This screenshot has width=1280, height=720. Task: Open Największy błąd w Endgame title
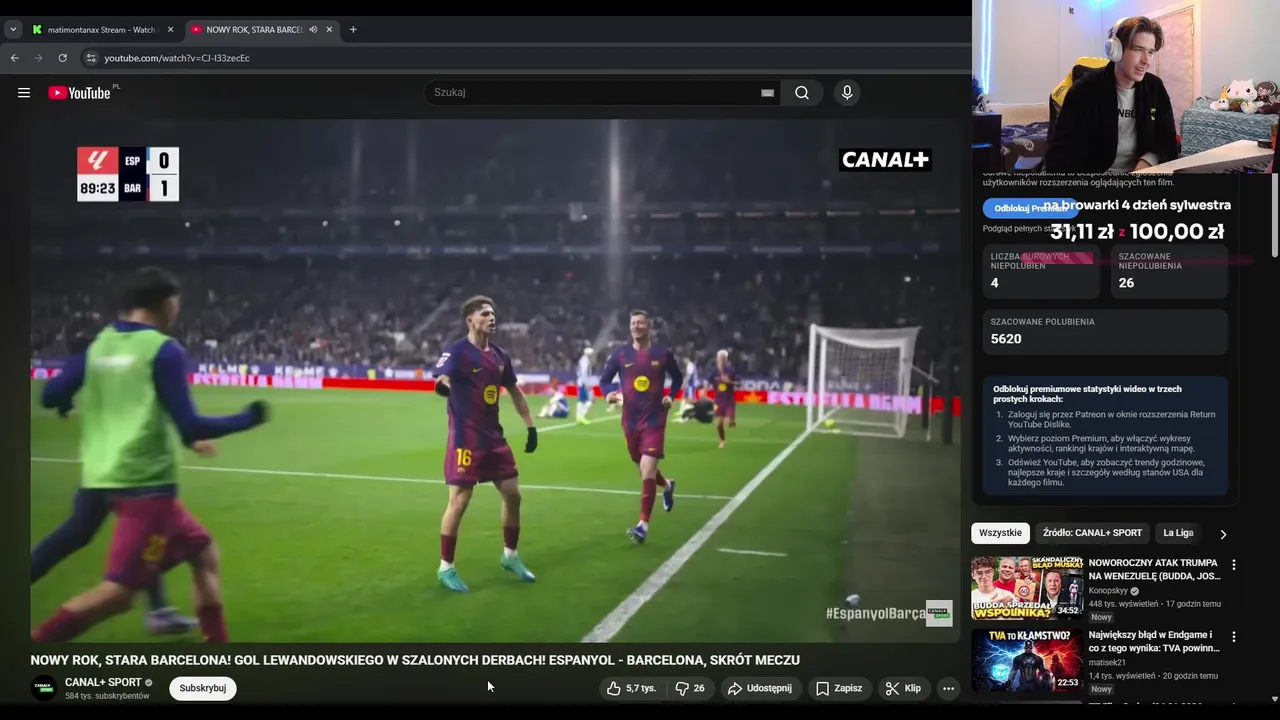(x=1155, y=641)
